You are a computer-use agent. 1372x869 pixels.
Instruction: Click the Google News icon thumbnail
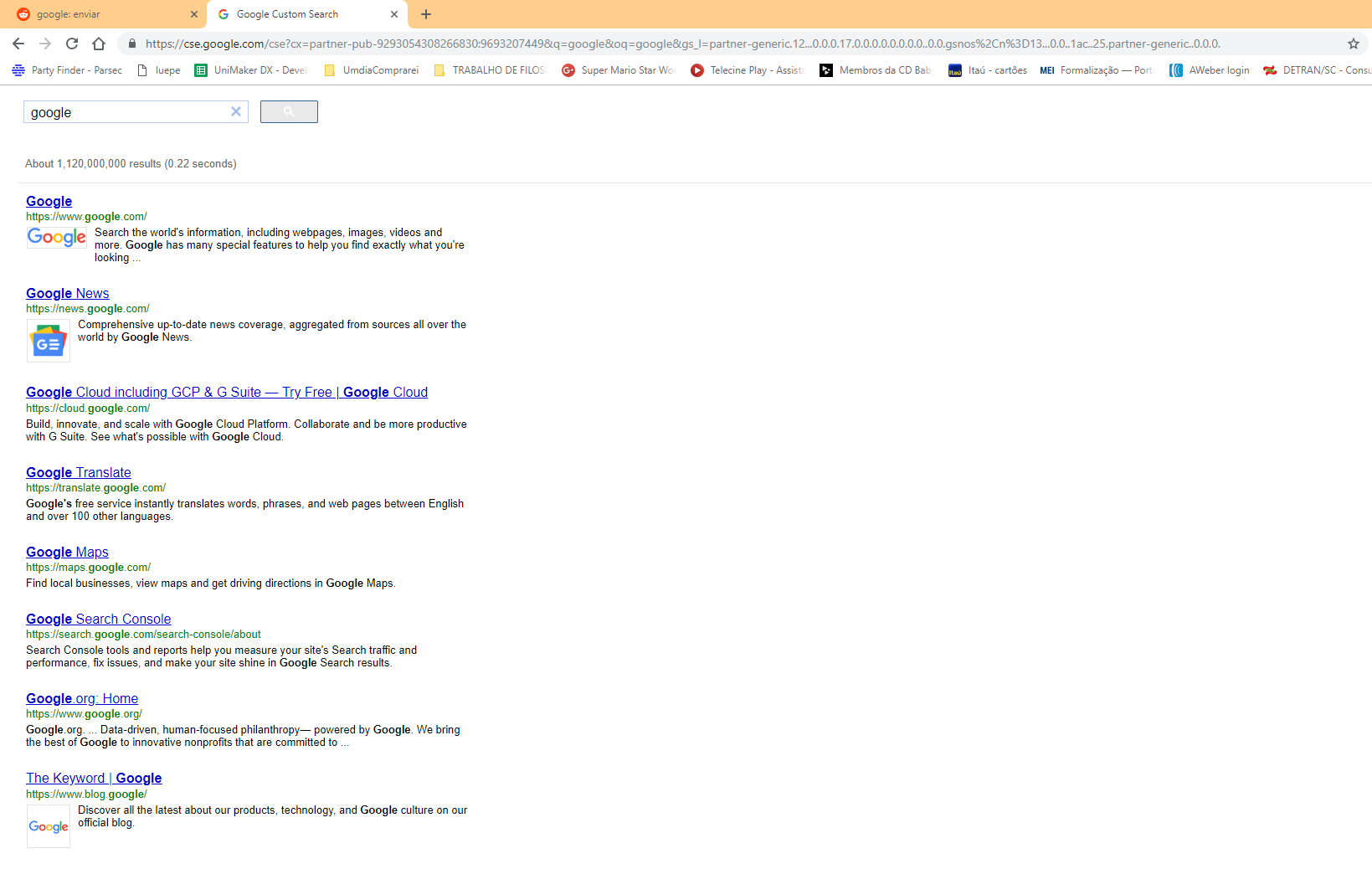pos(49,341)
